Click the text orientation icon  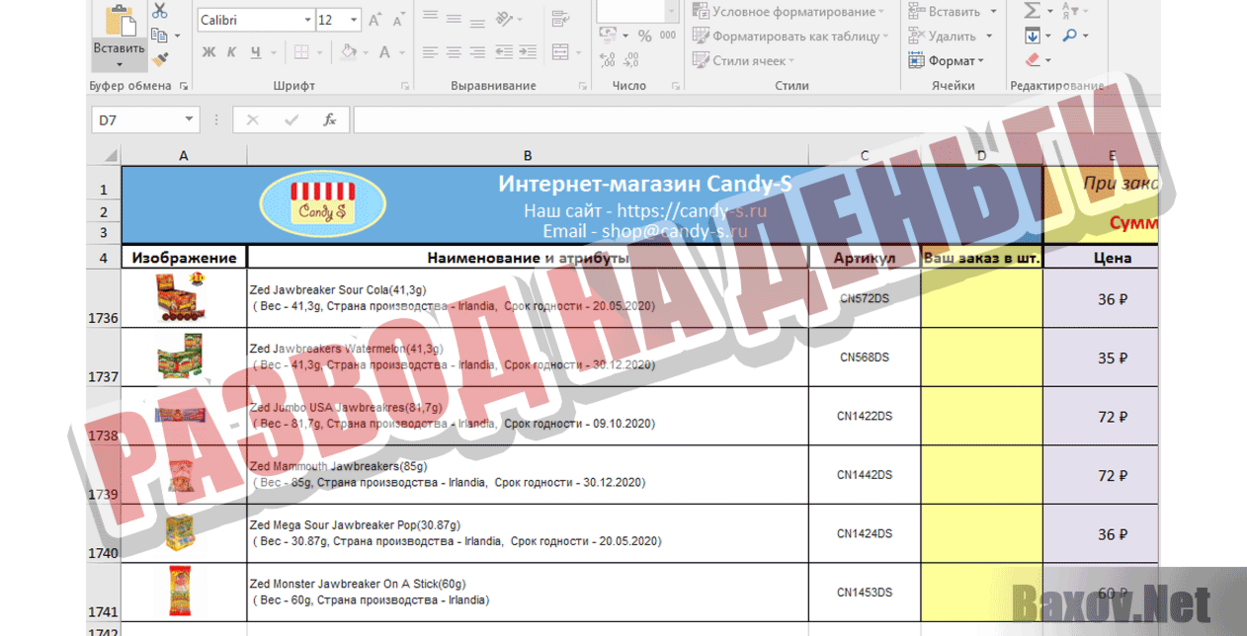click(x=505, y=17)
